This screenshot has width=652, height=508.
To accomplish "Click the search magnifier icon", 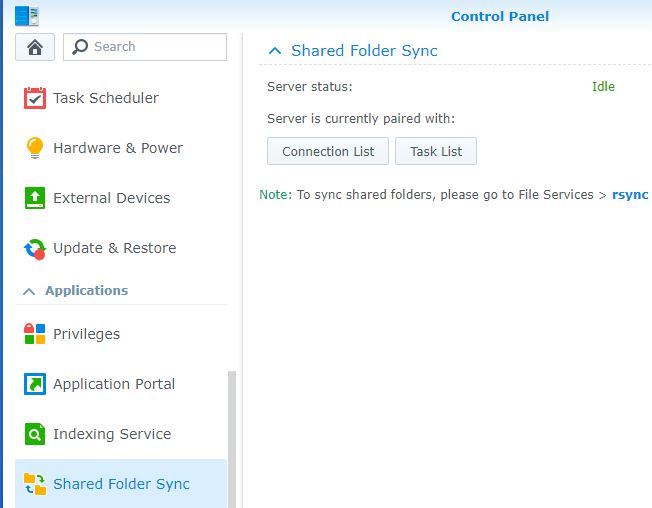I will tap(80, 47).
